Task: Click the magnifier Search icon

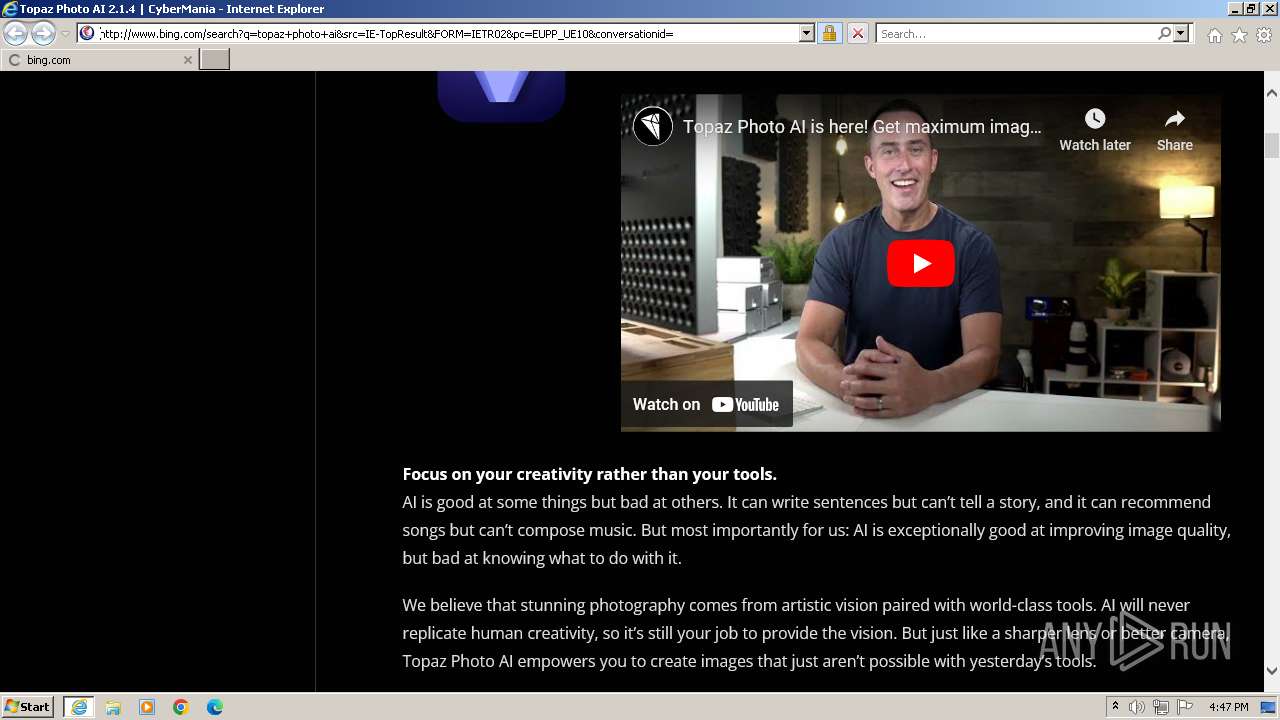Action: [1164, 33]
